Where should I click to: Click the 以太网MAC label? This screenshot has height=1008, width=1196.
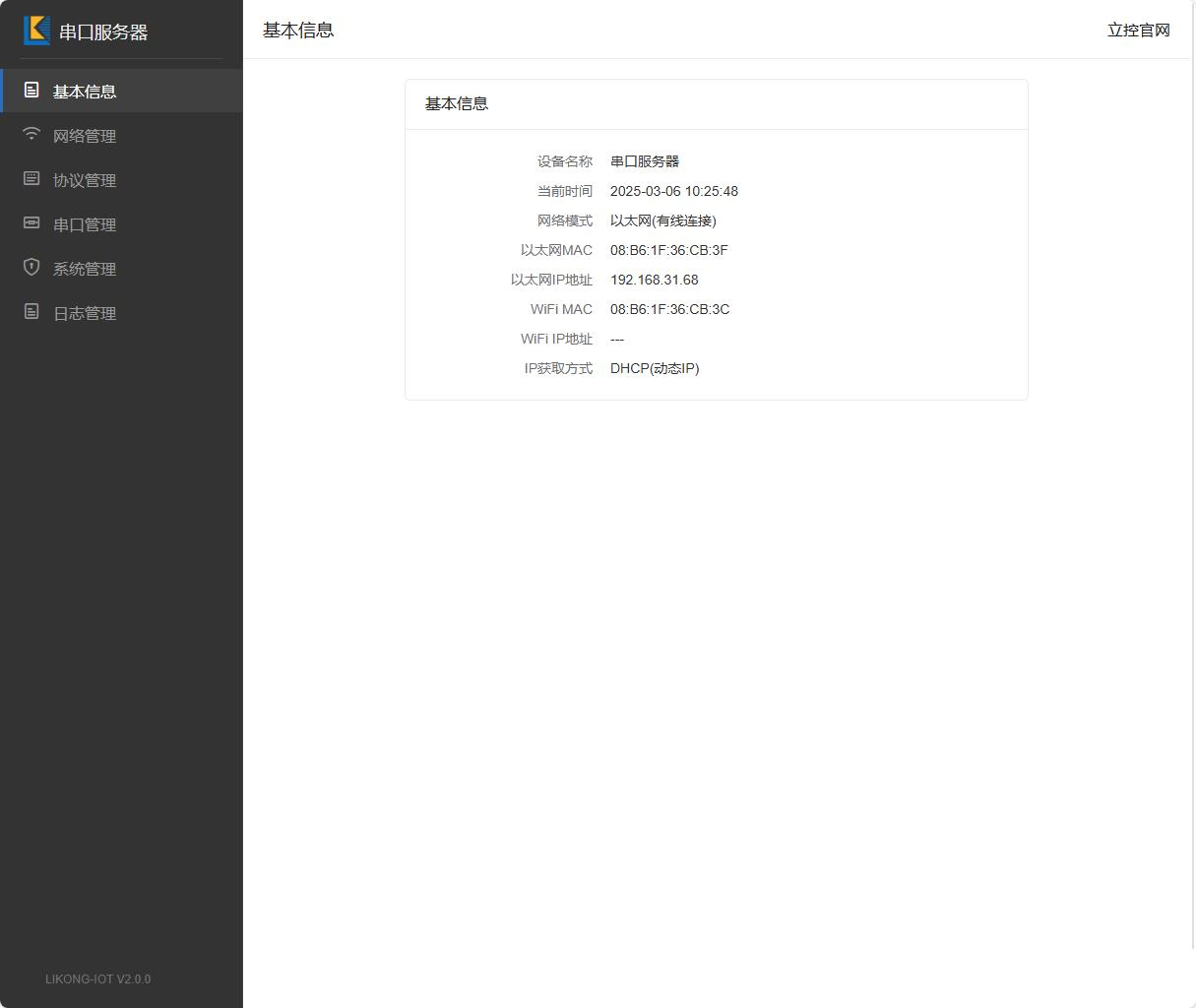pos(557,250)
